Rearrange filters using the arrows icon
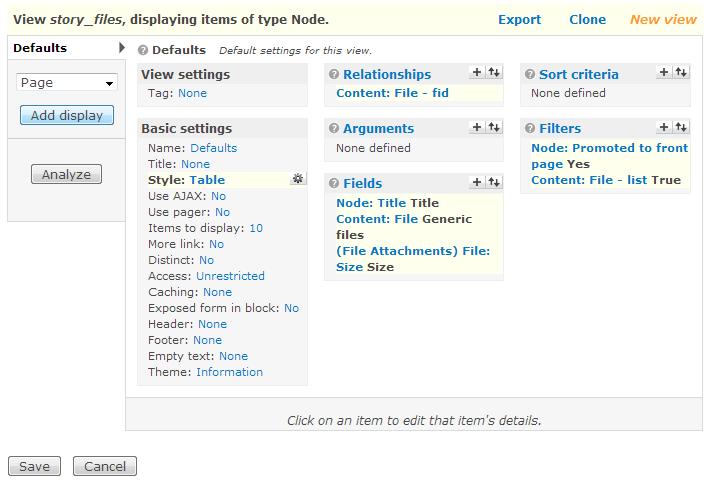The width and height of the screenshot is (711, 487). click(x=681, y=127)
